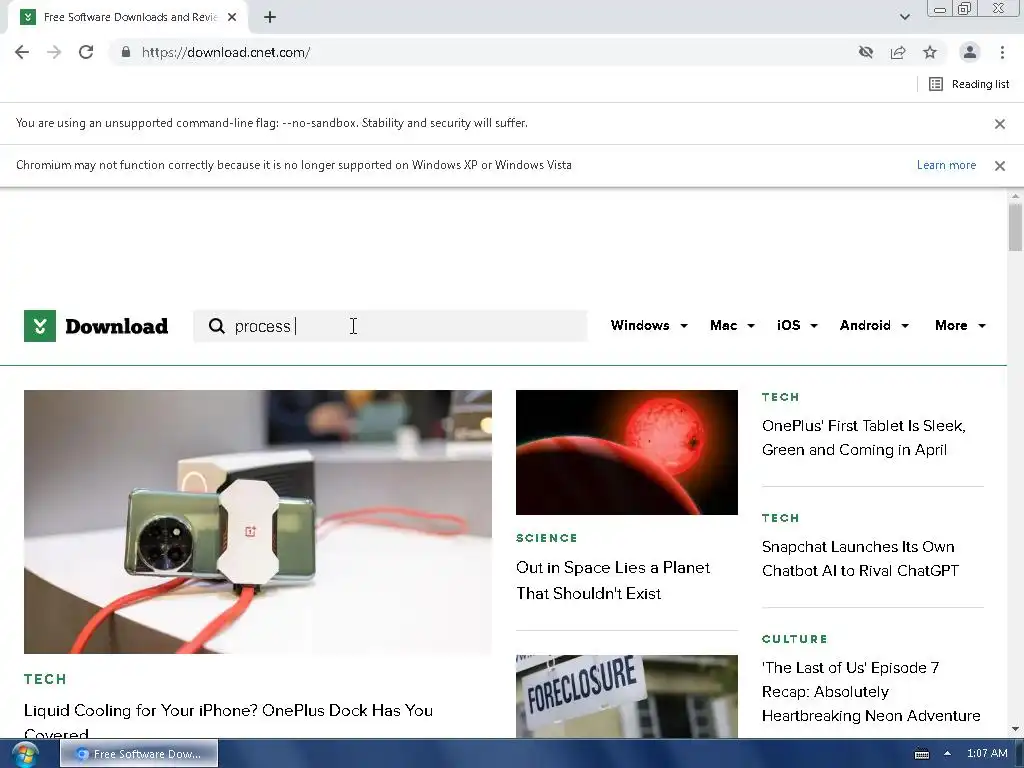
Task: Expand the iOS dropdown menu
Action: click(797, 325)
